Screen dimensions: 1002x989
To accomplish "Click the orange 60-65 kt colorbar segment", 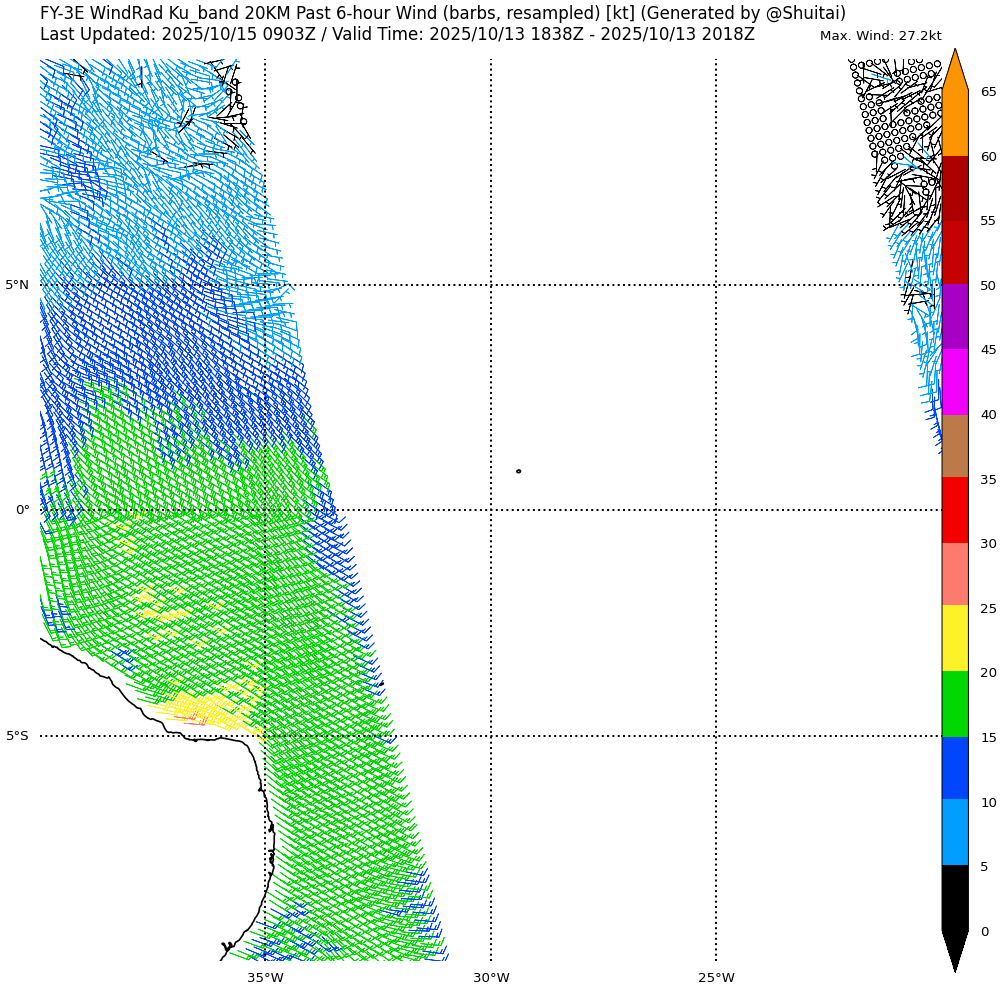I will point(954,123).
